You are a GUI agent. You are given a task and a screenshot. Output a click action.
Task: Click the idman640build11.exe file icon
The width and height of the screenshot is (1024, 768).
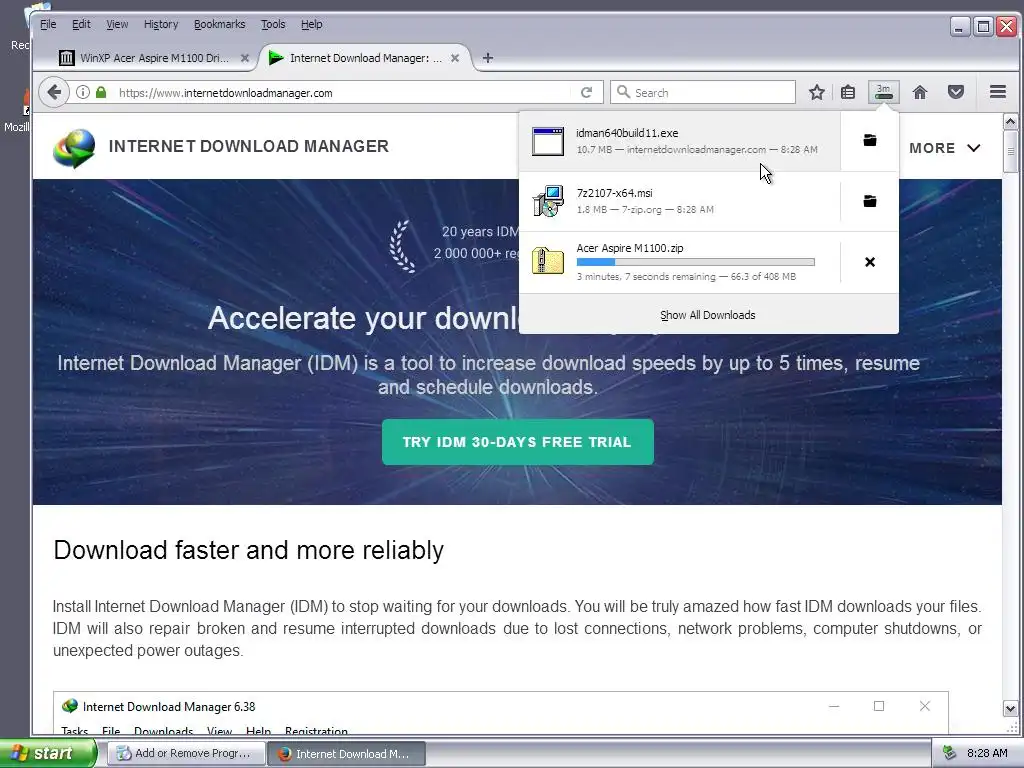[x=548, y=141]
